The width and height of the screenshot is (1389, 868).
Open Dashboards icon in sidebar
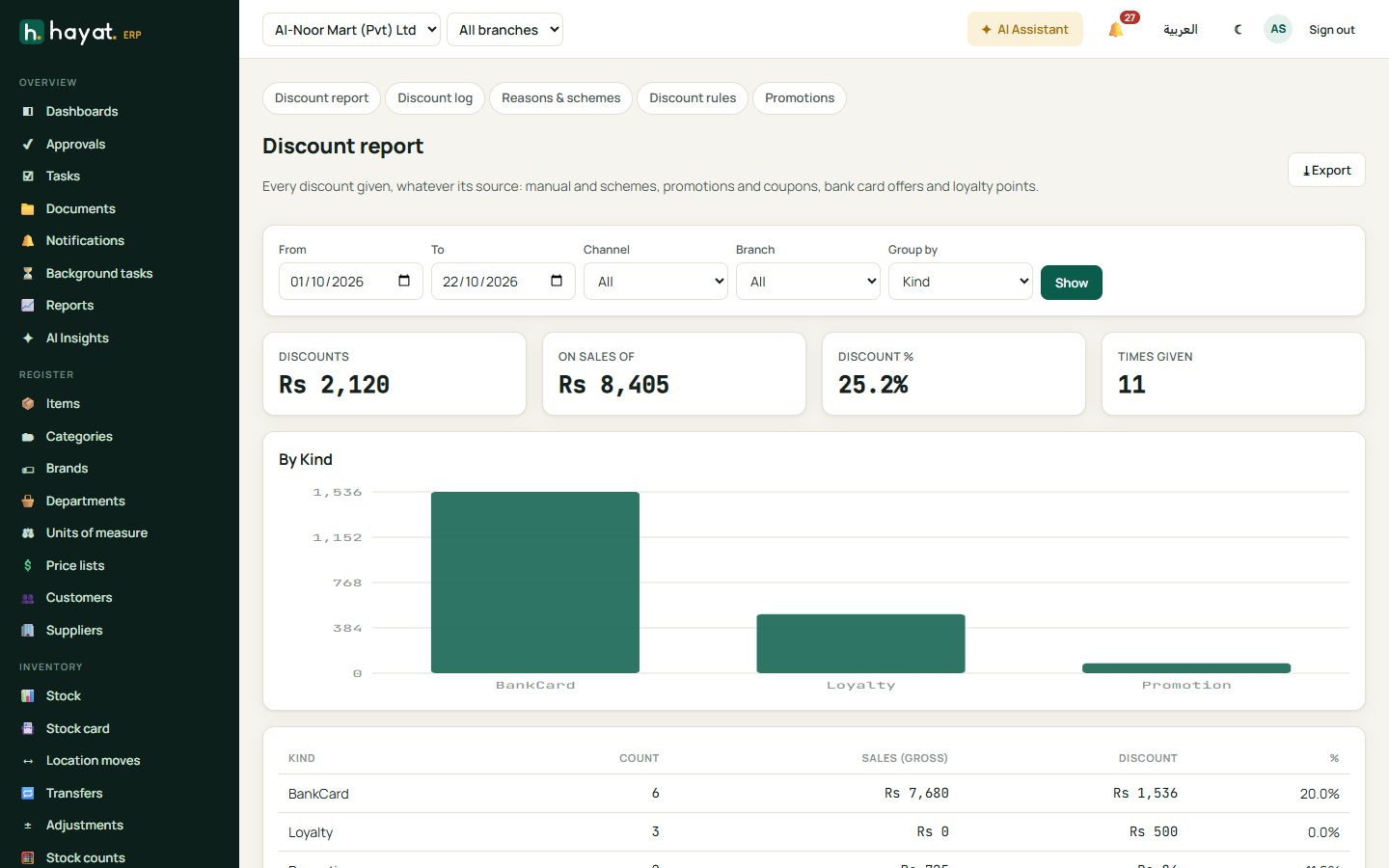(28, 112)
